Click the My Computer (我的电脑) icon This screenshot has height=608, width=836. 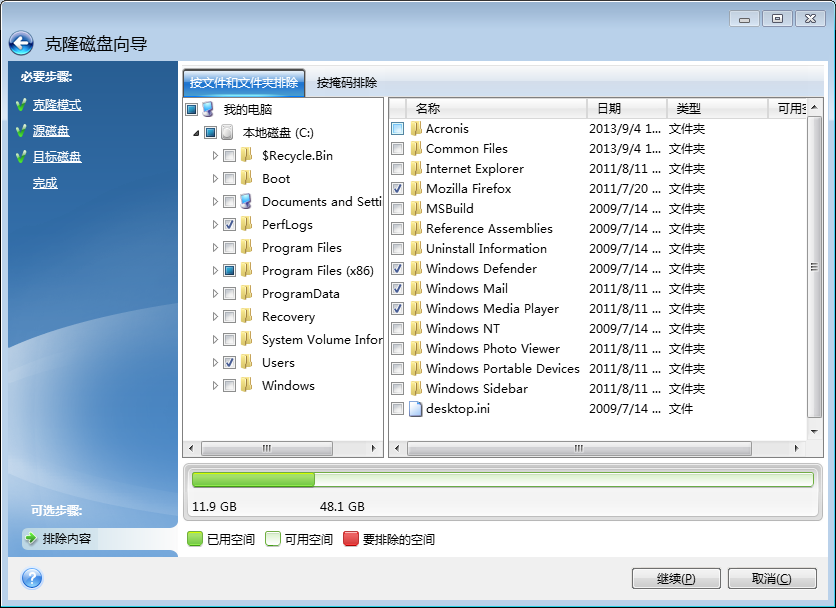[x=208, y=109]
